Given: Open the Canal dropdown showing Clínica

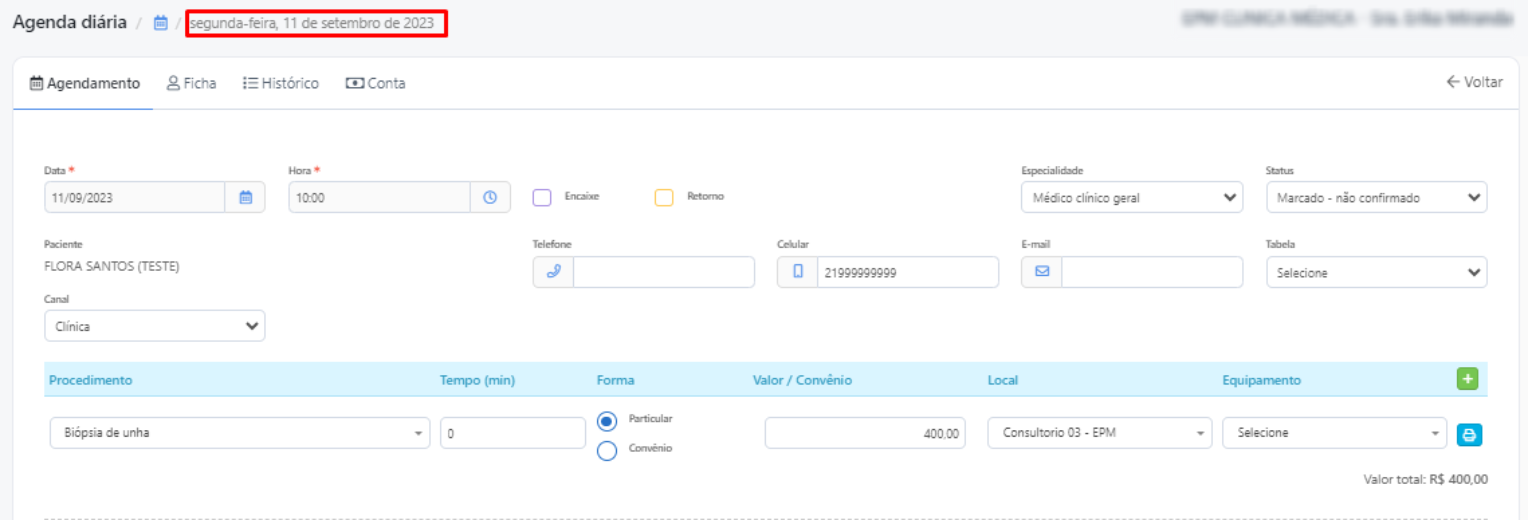Looking at the screenshot, I should click(x=155, y=326).
